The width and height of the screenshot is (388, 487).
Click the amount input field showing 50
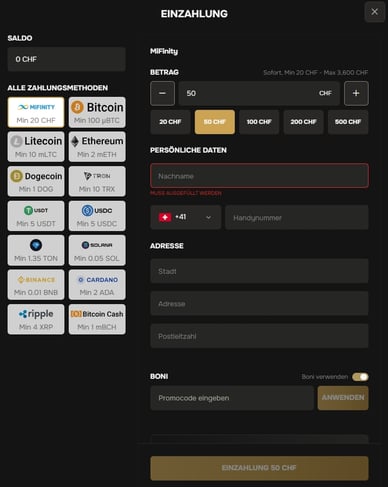pyautogui.click(x=259, y=93)
